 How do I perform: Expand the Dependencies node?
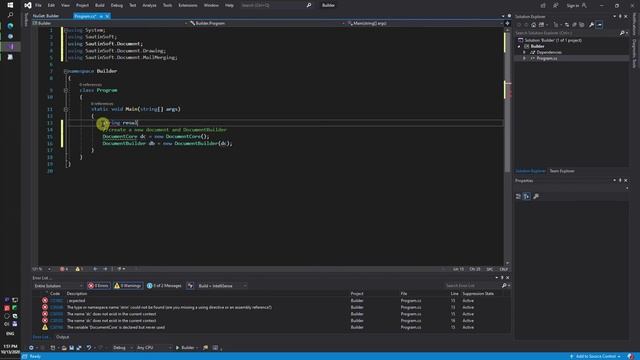(x=524, y=52)
